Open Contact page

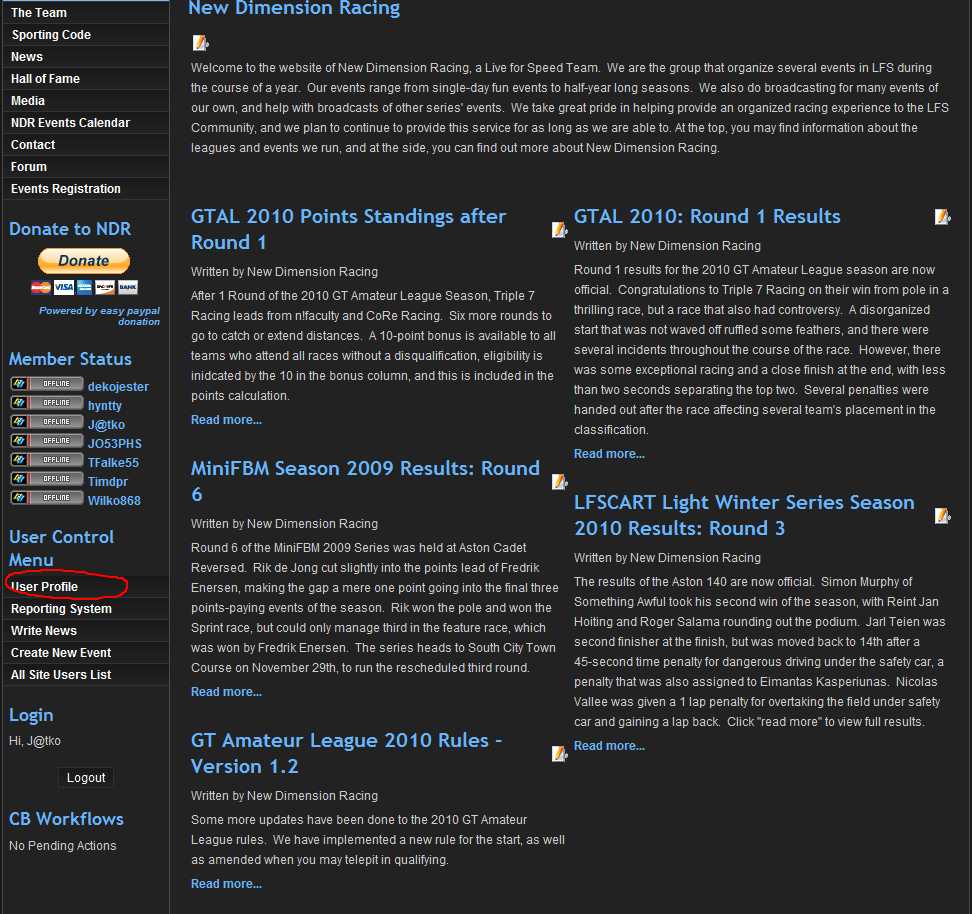pyautogui.click(x=86, y=144)
